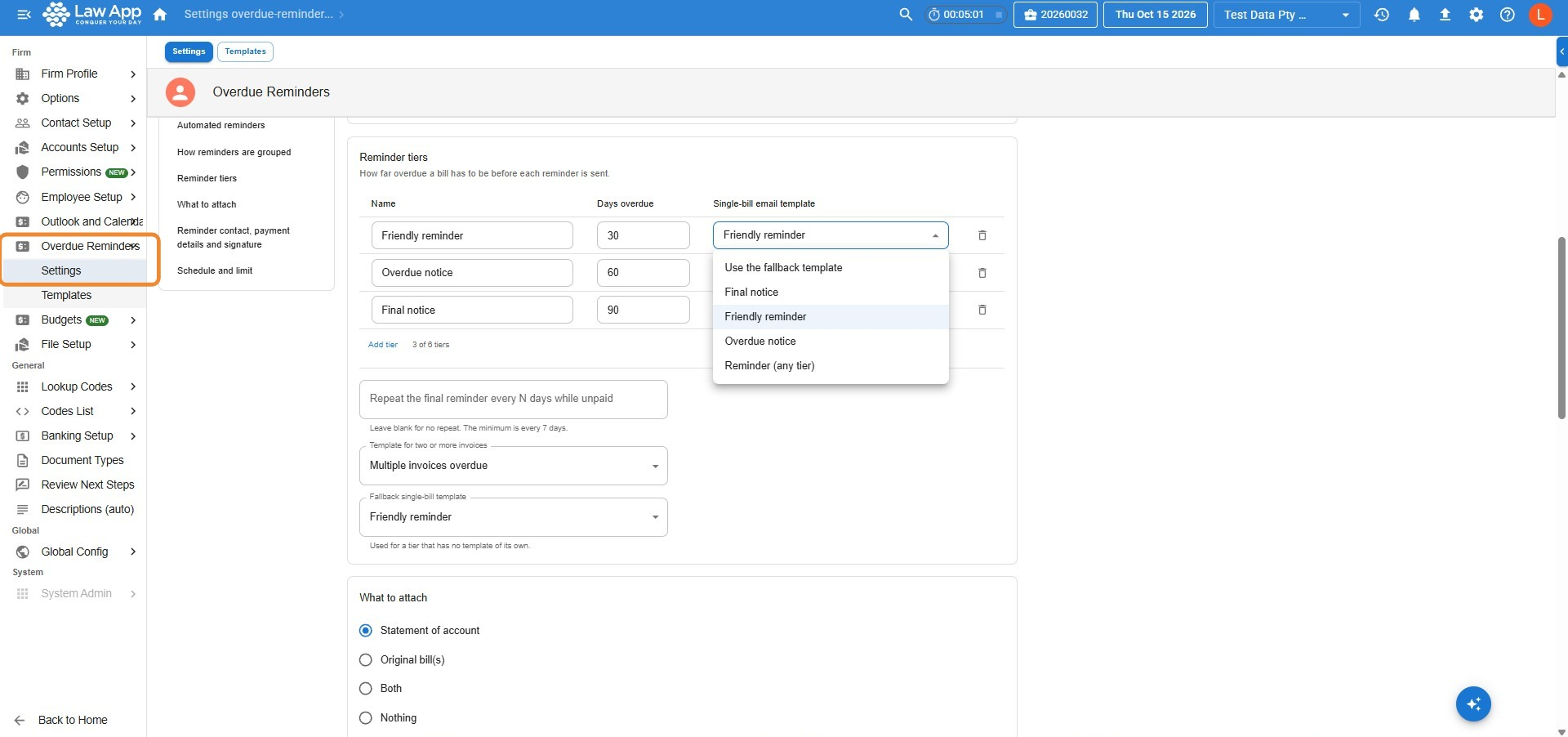1568x737 pixels.
Task: Click the Permissions shield icon
Action: click(23, 172)
